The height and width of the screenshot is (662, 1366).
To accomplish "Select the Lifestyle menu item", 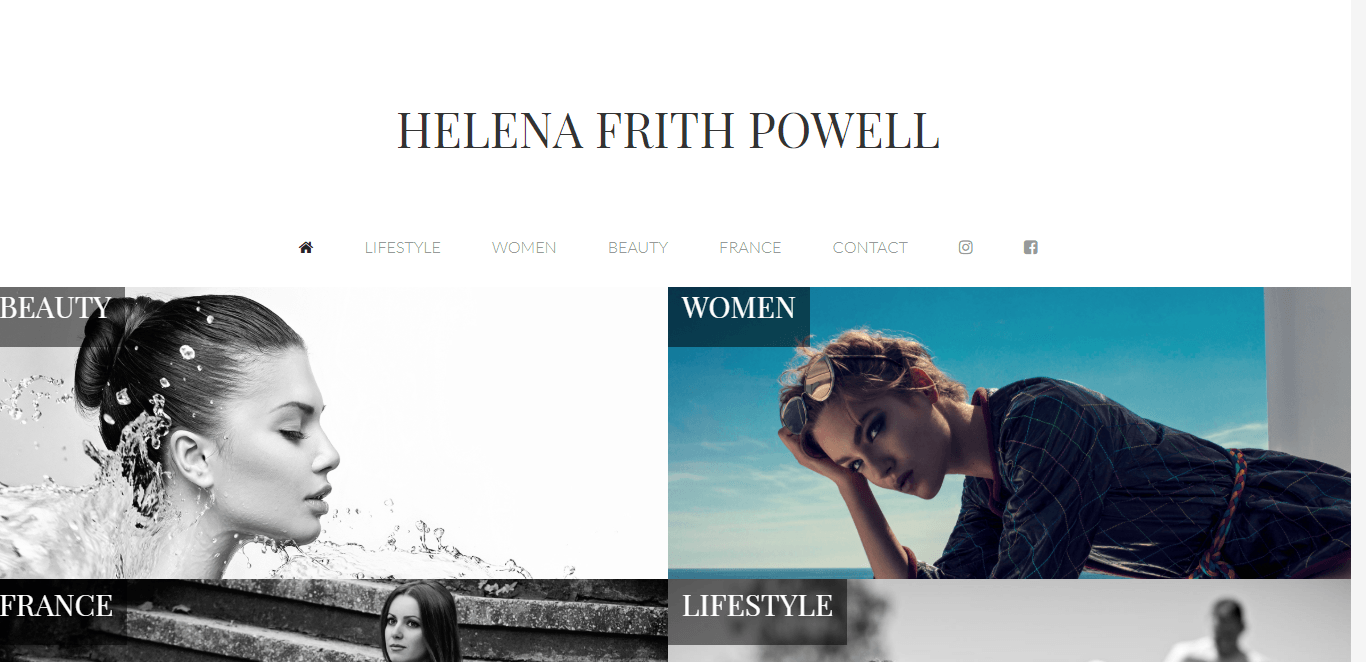I will pyautogui.click(x=402, y=247).
